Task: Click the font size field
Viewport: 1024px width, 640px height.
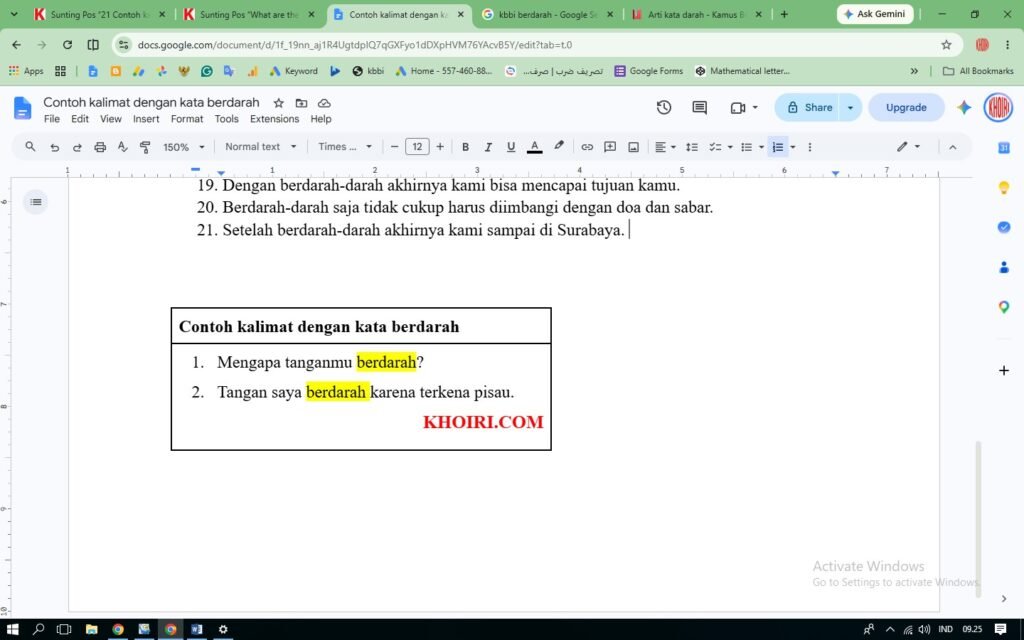Action: click(417, 147)
